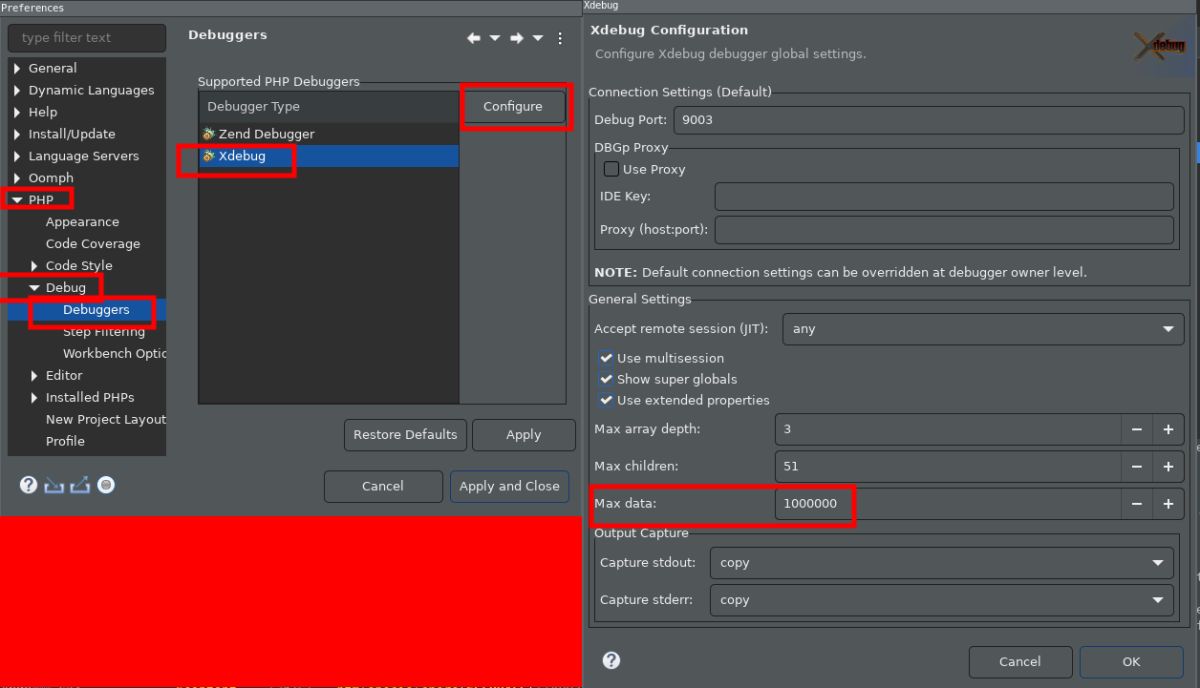Image resolution: width=1200 pixels, height=688 pixels.
Task: Expand the General tree node
Action: pos(17,68)
